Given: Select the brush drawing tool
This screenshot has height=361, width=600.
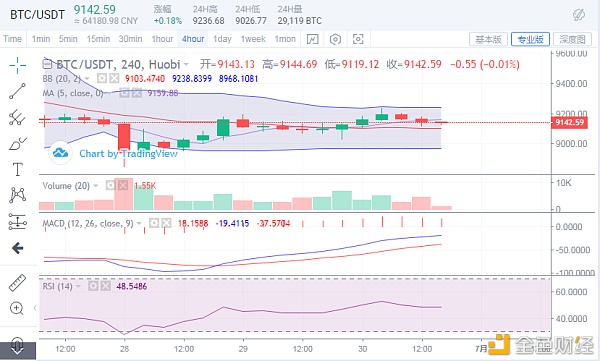Looking at the screenshot, I should point(18,143).
